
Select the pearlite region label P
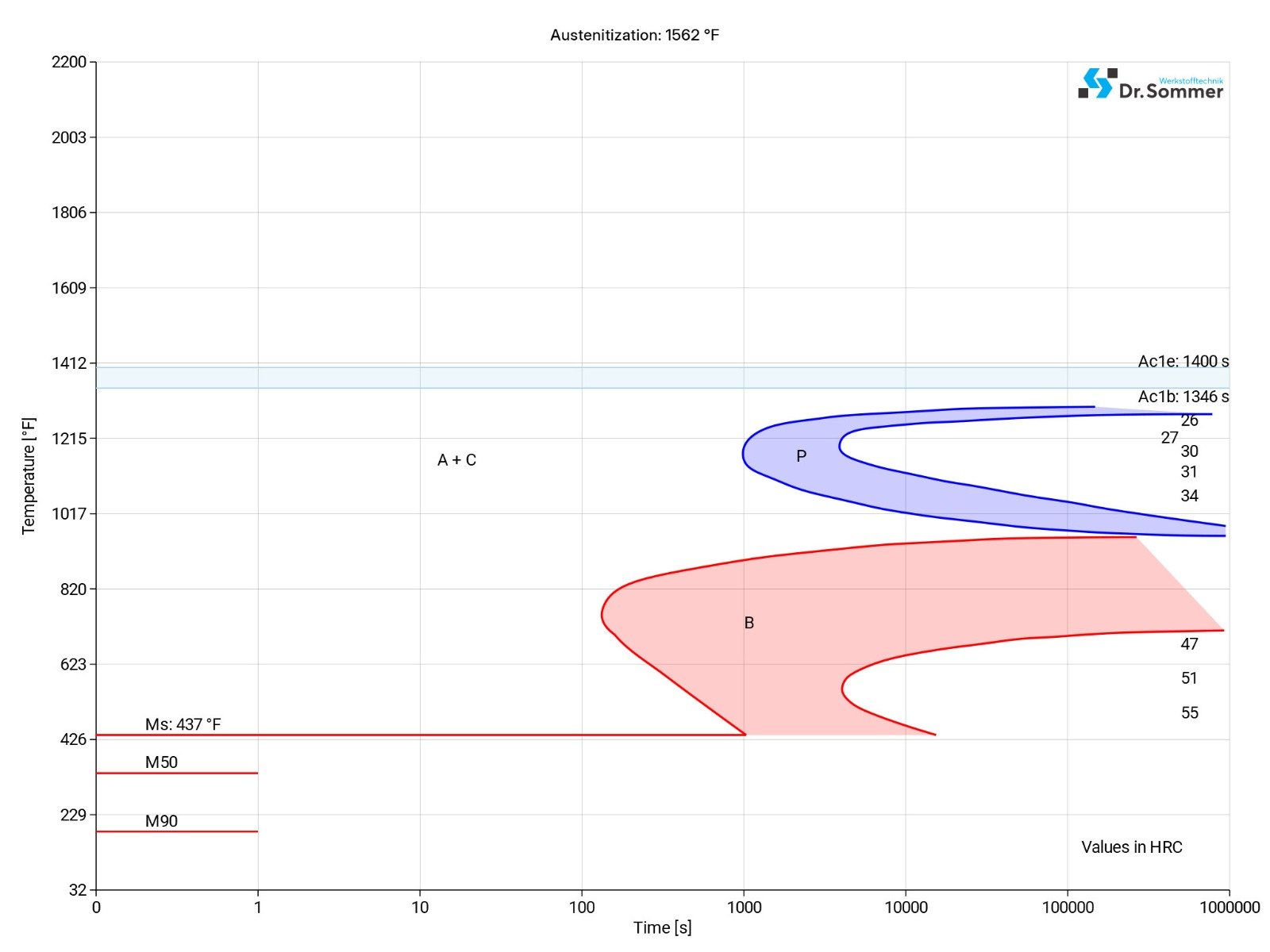click(x=801, y=456)
